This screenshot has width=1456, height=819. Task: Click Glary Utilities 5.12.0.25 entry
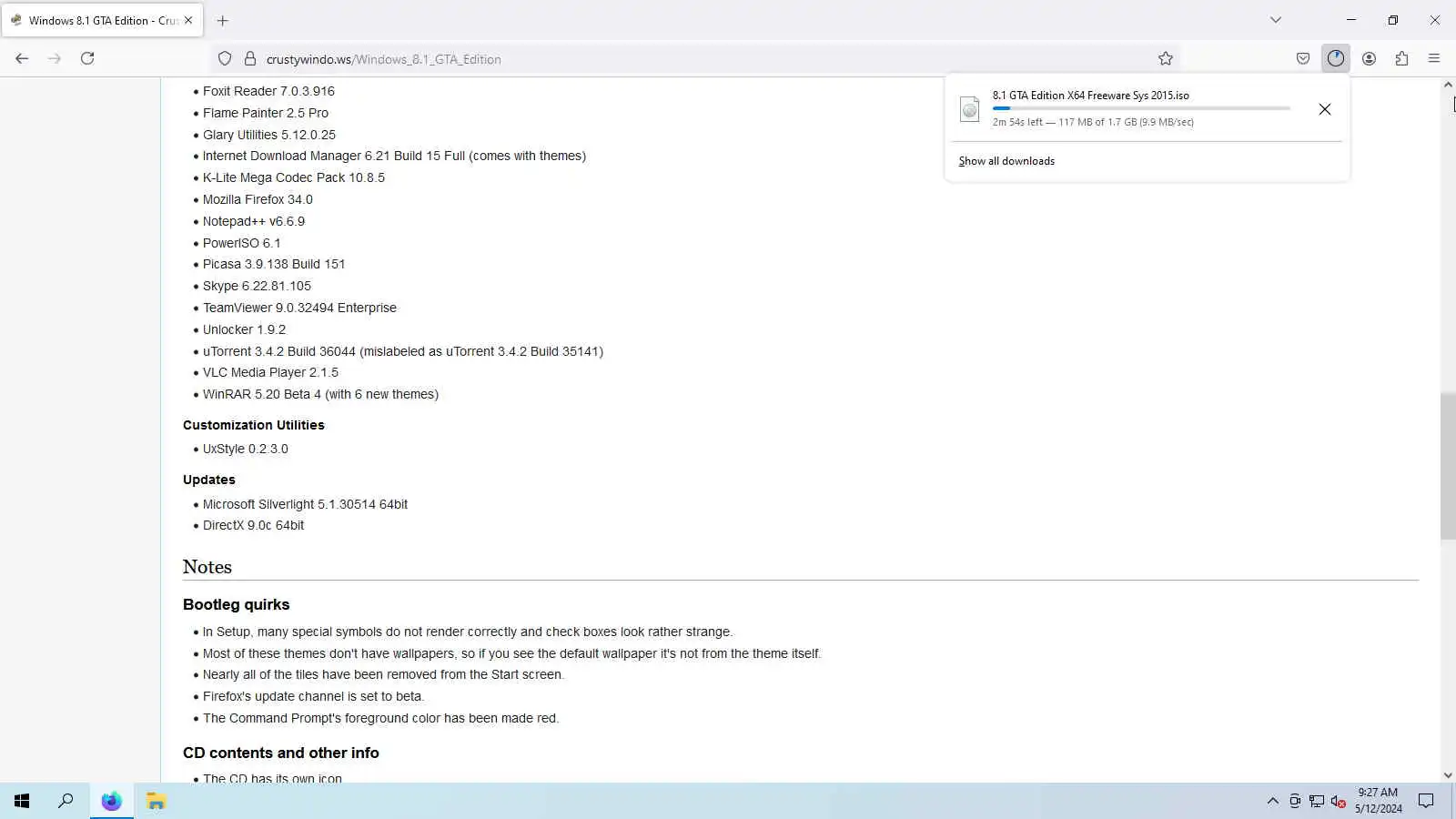(x=269, y=135)
